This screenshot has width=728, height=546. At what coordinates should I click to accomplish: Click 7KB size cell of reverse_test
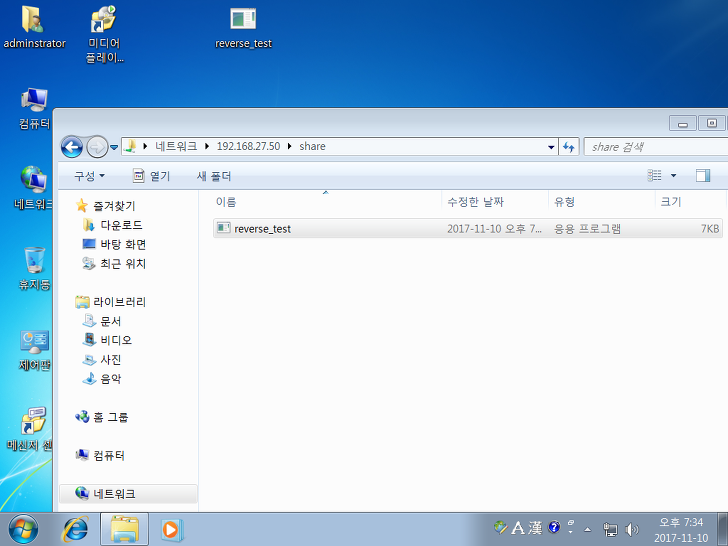pyautogui.click(x=710, y=229)
